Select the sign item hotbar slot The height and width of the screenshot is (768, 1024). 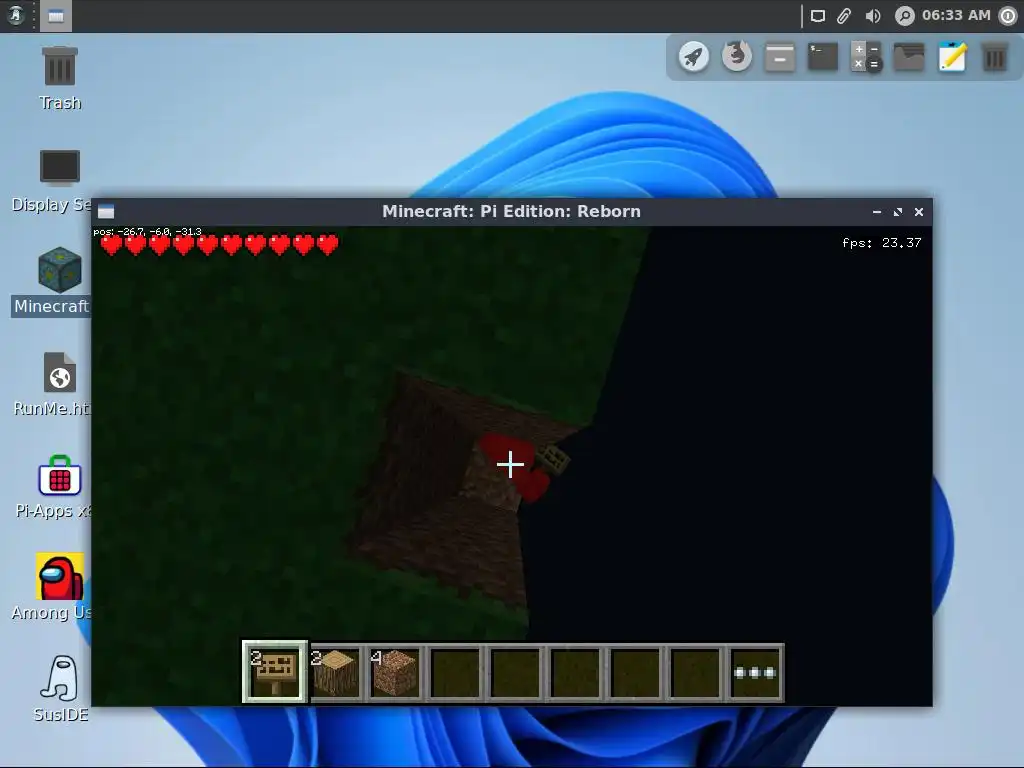[275, 672]
